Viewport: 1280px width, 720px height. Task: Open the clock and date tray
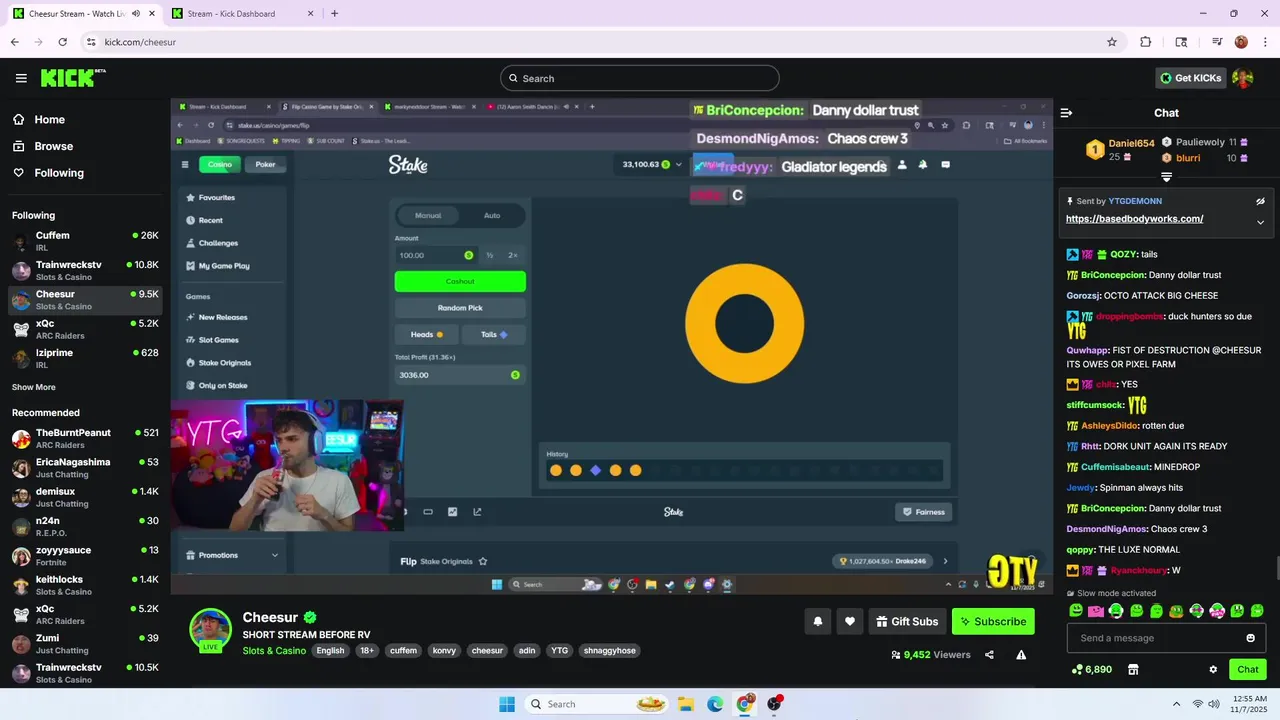point(1250,704)
